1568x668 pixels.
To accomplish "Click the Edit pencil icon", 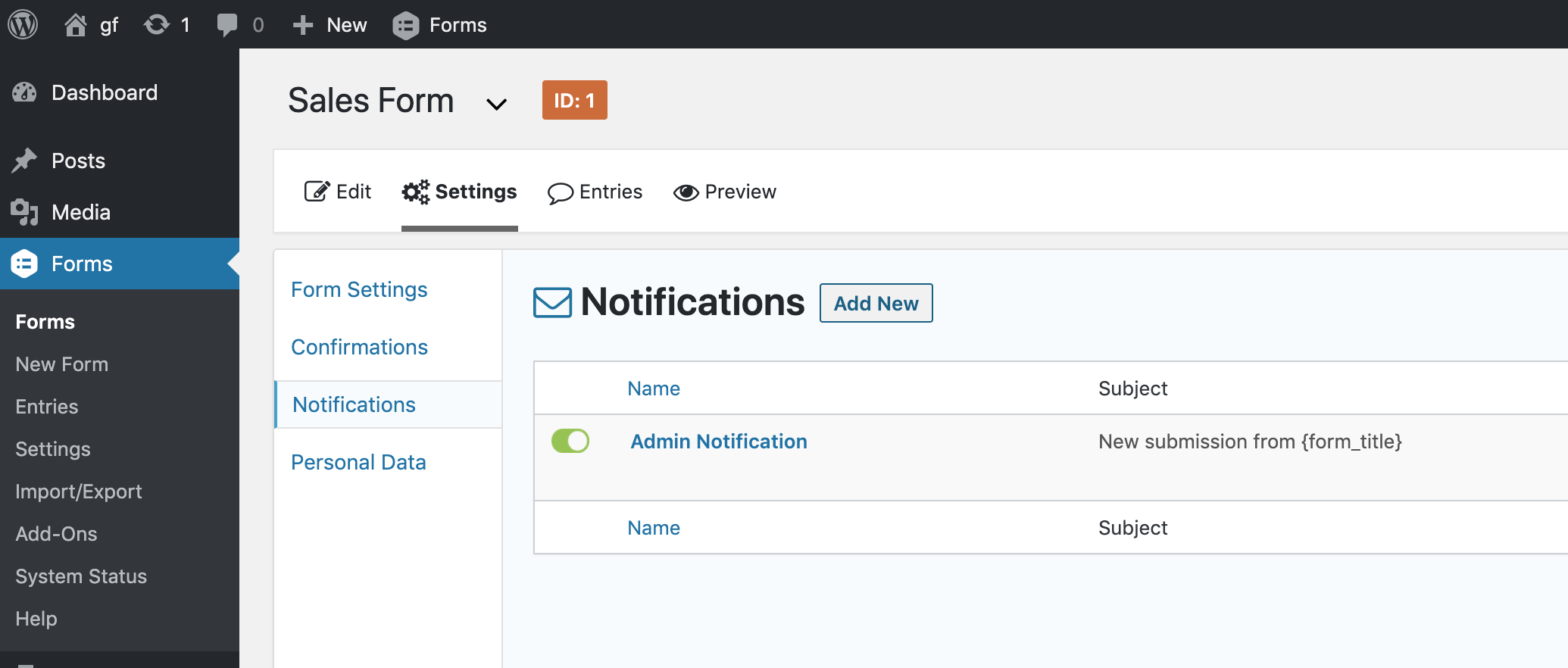I will pyautogui.click(x=317, y=192).
